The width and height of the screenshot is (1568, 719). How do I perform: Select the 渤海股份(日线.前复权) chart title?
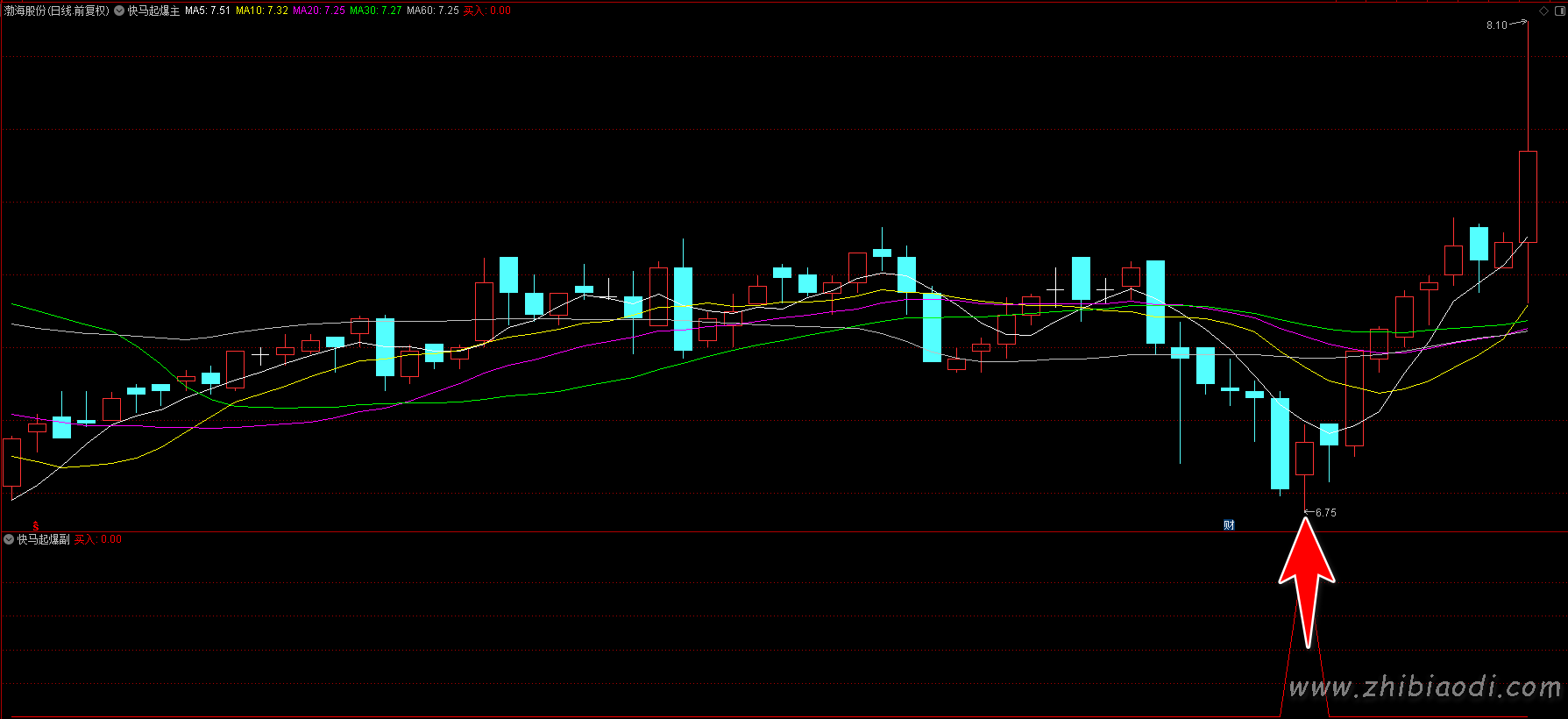57,11
